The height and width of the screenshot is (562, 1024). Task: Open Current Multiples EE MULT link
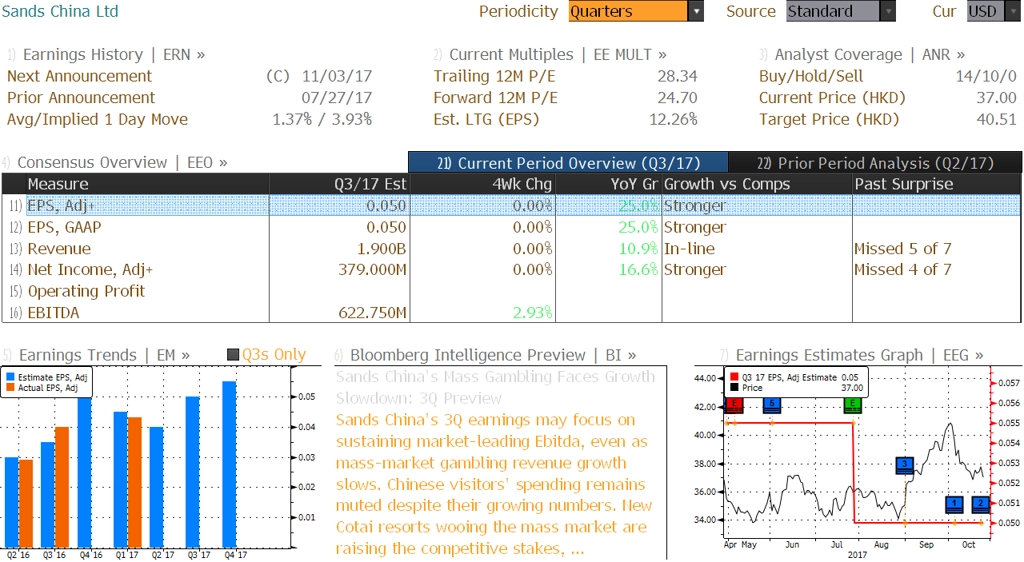click(x=558, y=55)
